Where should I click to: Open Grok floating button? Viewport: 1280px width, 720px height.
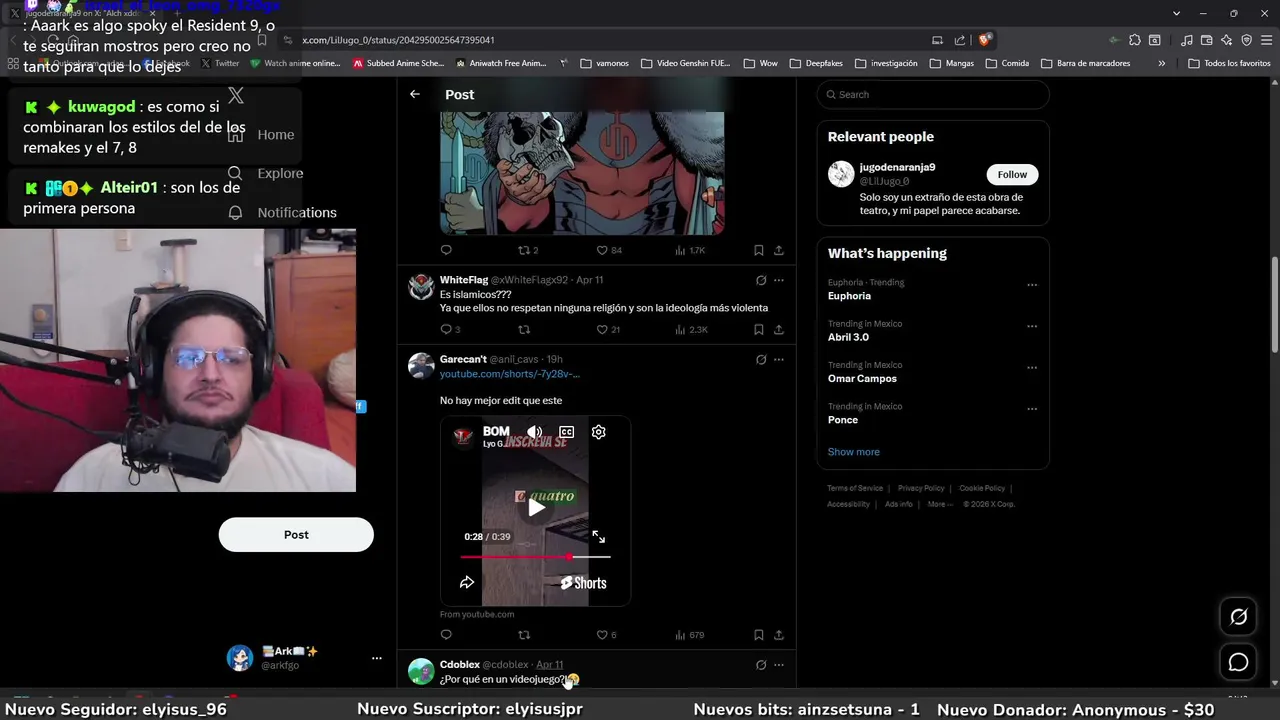1238,617
